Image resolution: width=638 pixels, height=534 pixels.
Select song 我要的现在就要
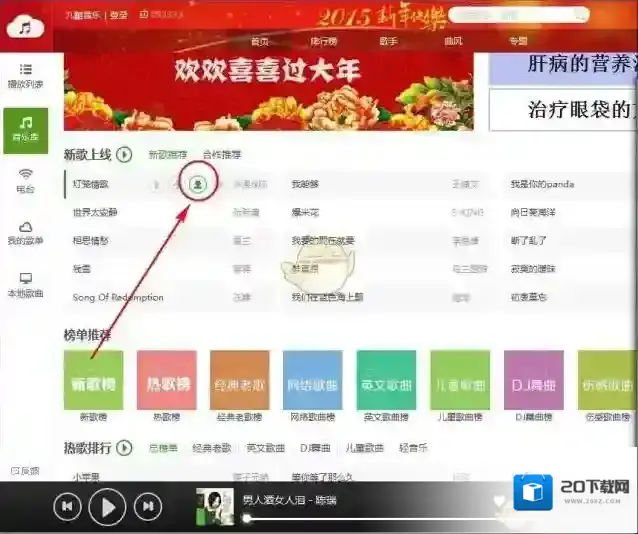(323, 241)
